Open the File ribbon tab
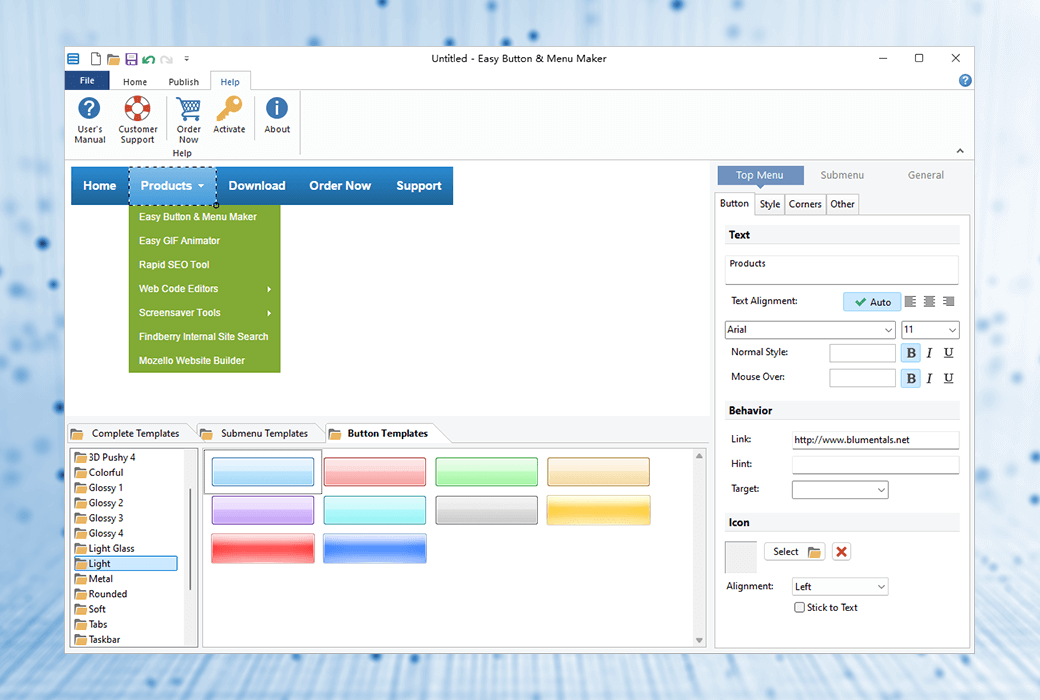 87,80
